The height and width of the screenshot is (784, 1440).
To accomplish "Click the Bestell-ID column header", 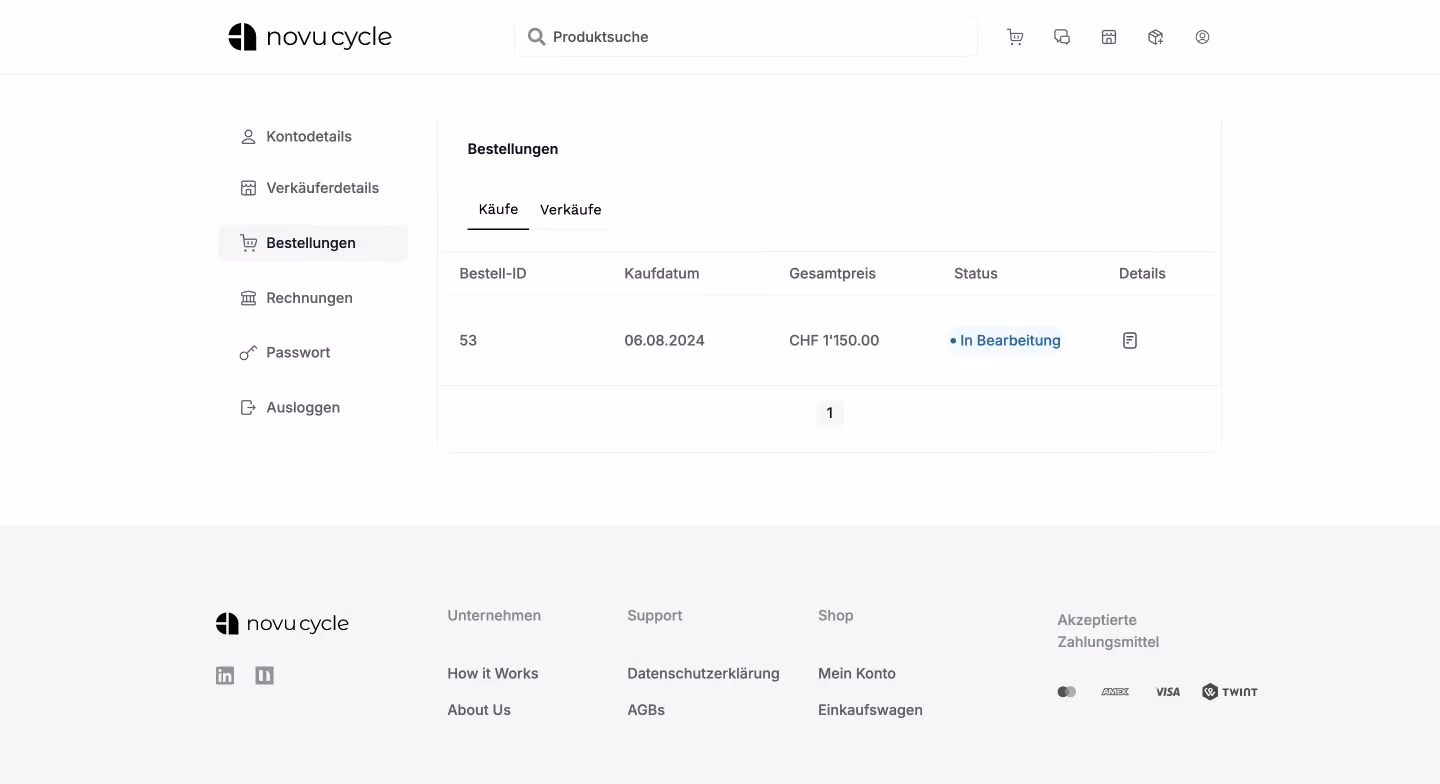I will (x=493, y=274).
